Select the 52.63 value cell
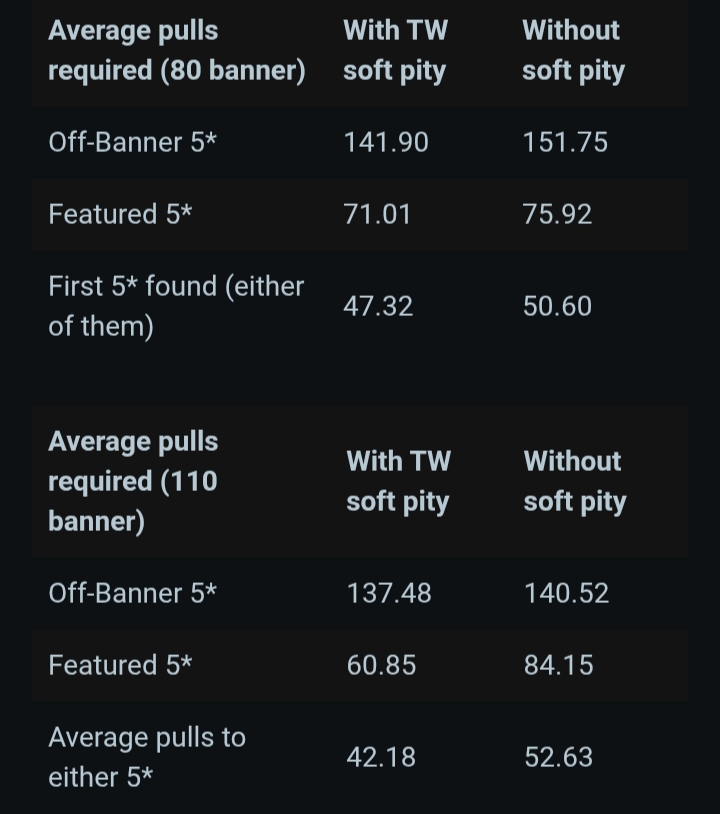The image size is (720, 814). click(558, 757)
